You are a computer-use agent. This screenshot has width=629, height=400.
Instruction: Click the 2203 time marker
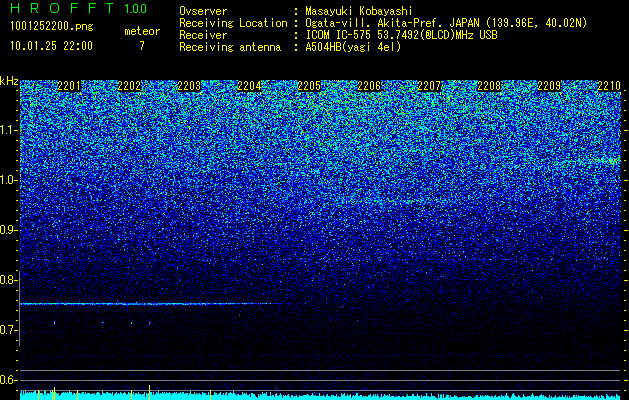click(x=189, y=86)
